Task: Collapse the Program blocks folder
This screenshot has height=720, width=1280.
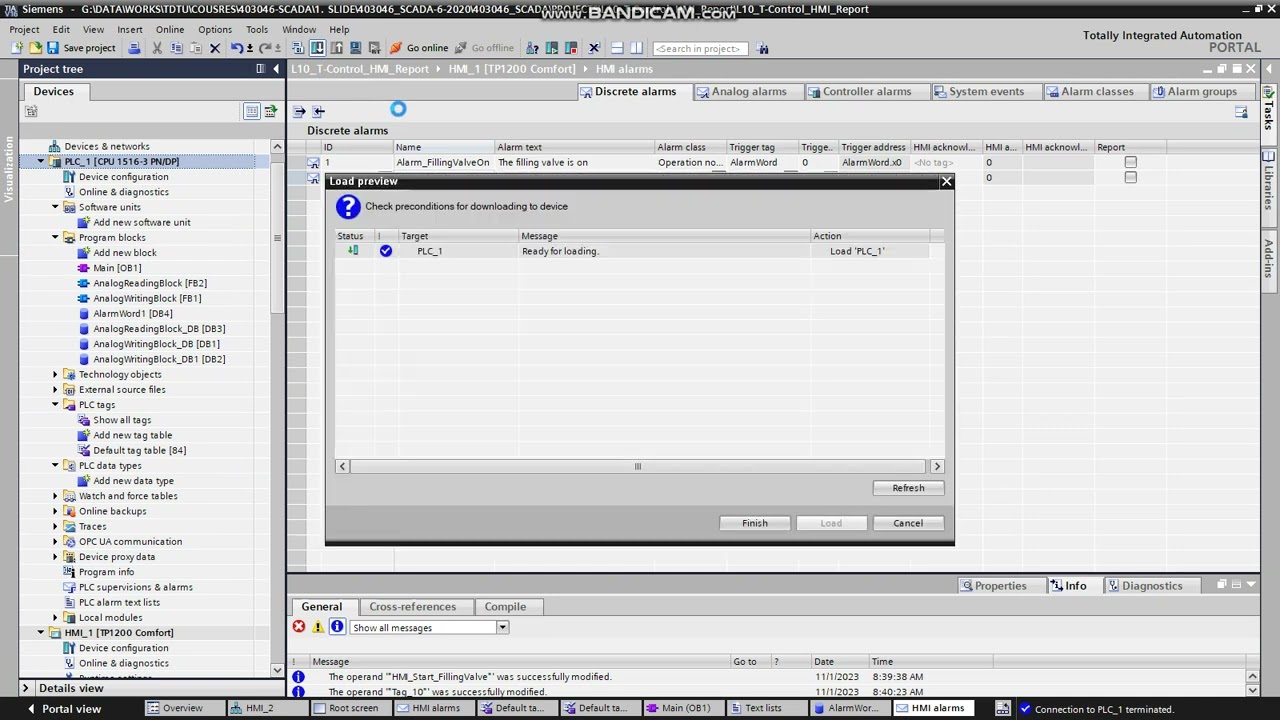Action: (55, 238)
